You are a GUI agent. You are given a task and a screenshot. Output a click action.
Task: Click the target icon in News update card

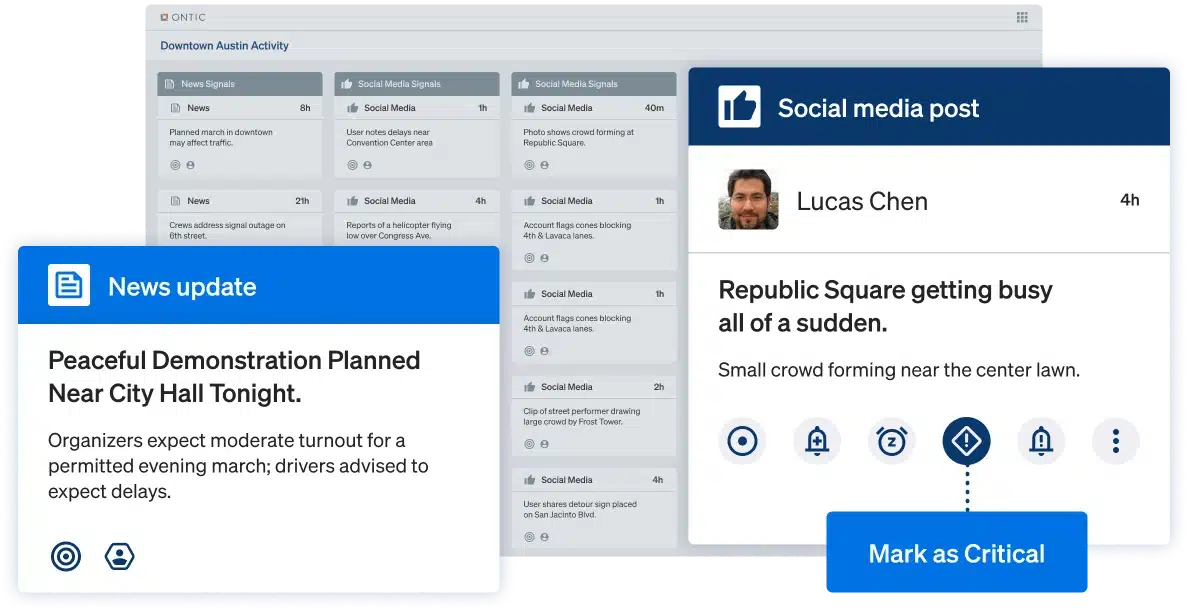click(x=66, y=556)
